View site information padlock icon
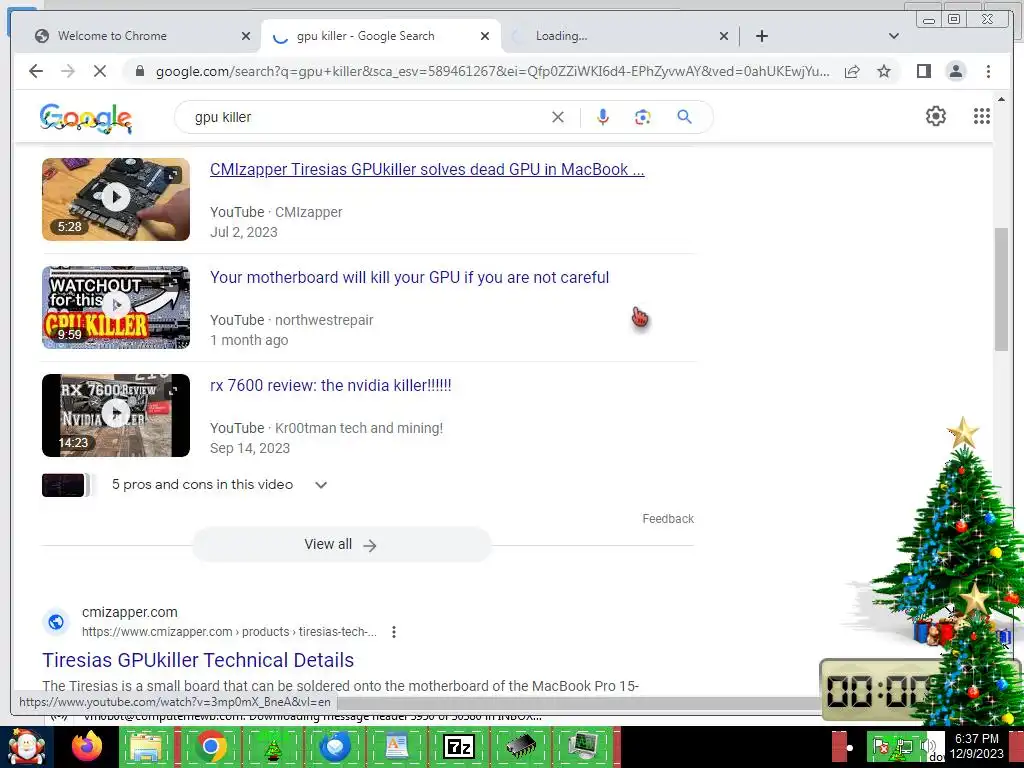1024x768 pixels. 140,71
